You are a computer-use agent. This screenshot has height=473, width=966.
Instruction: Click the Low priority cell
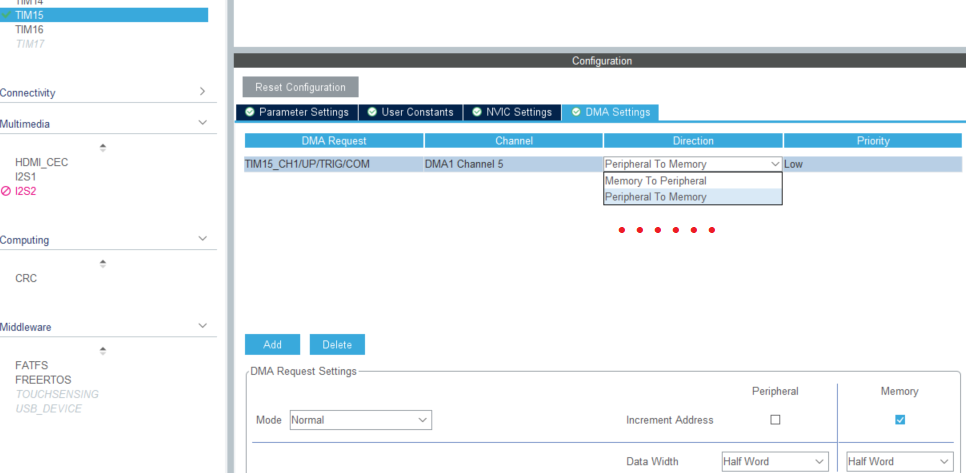point(872,164)
